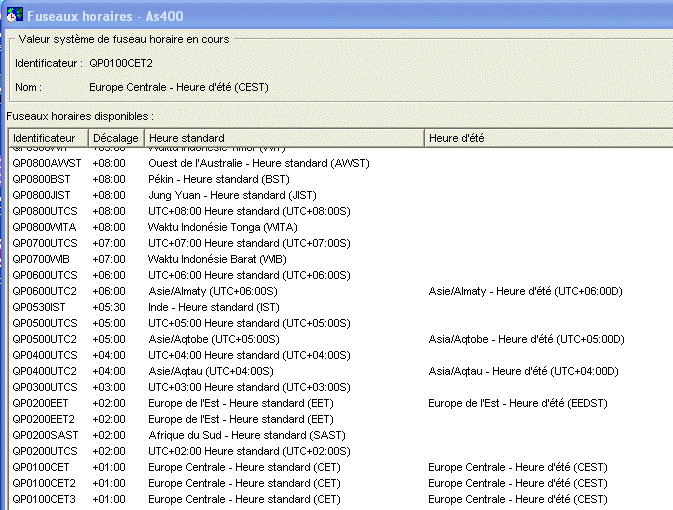Screen dimensions: 673x510
Task: Select the QP0500UTC2 identifier
Action: tap(44, 339)
